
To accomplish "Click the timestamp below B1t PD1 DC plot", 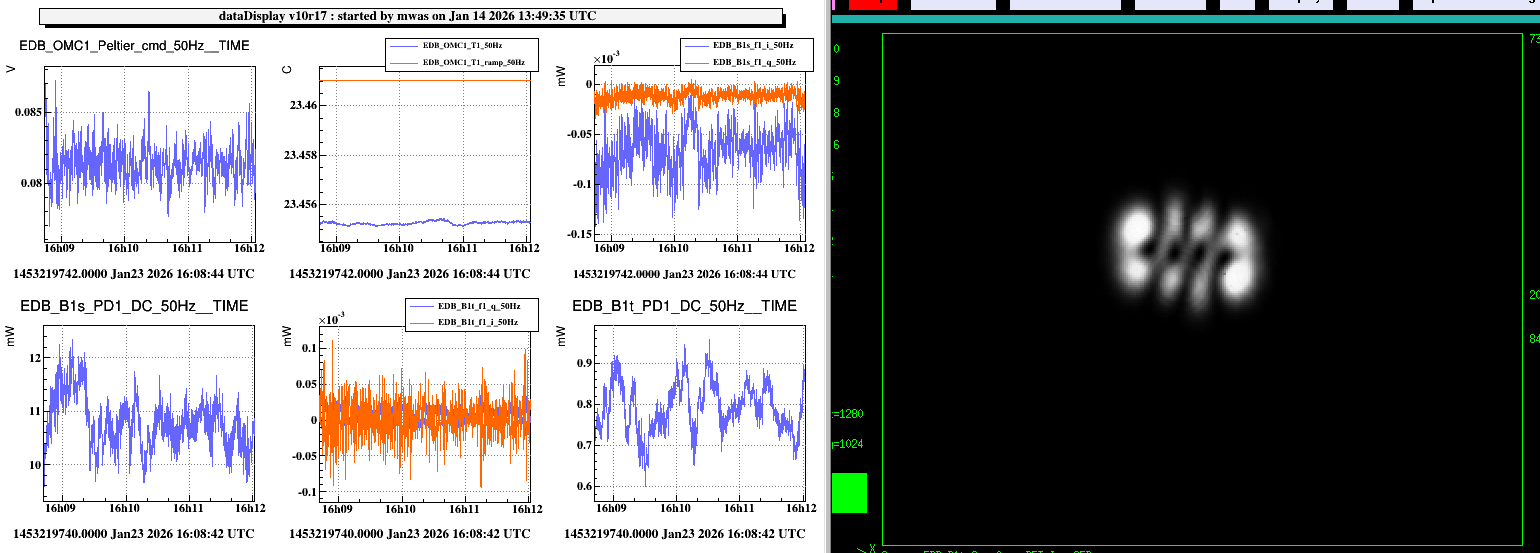I will click(x=685, y=533).
